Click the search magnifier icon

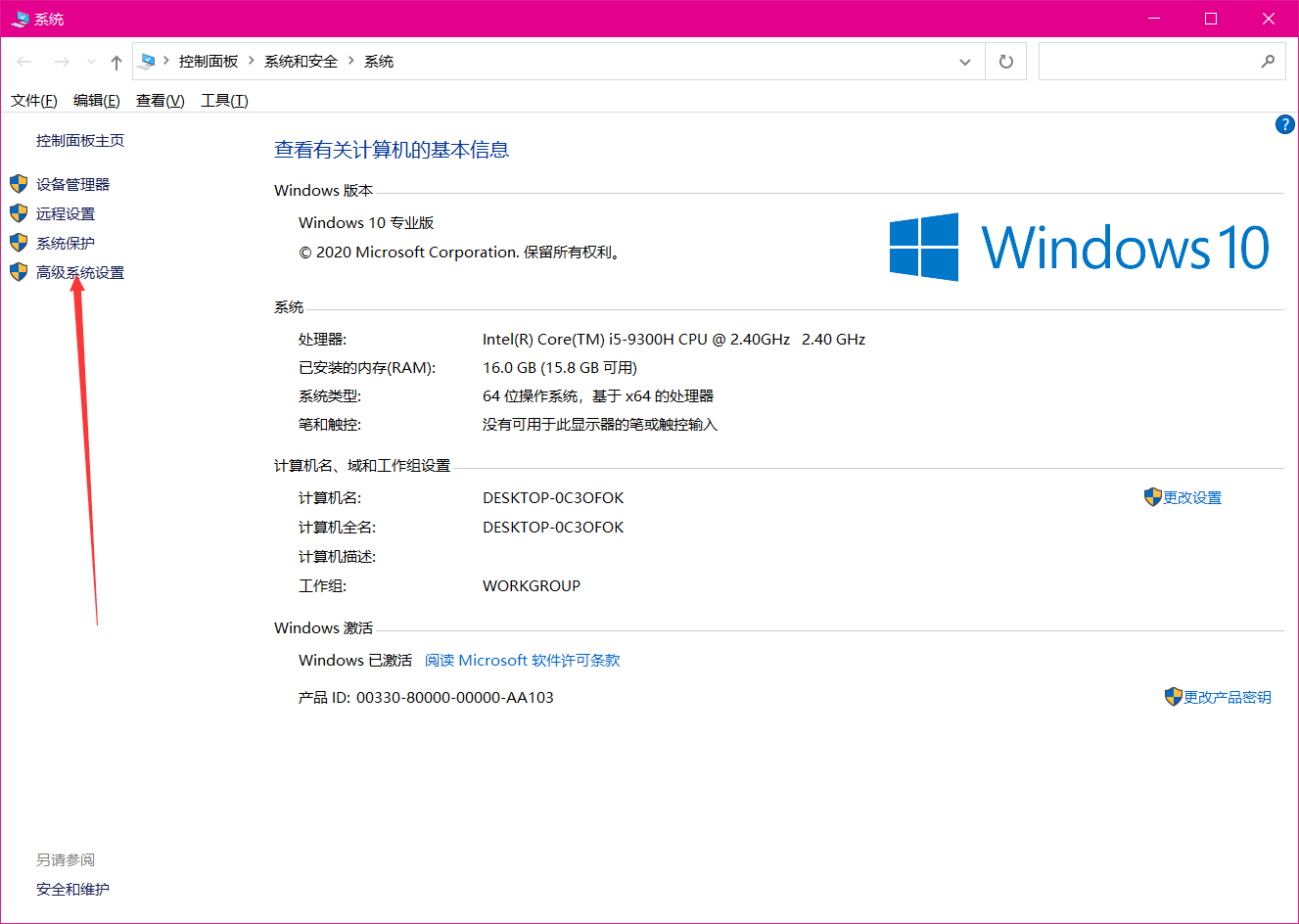point(1269,62)
